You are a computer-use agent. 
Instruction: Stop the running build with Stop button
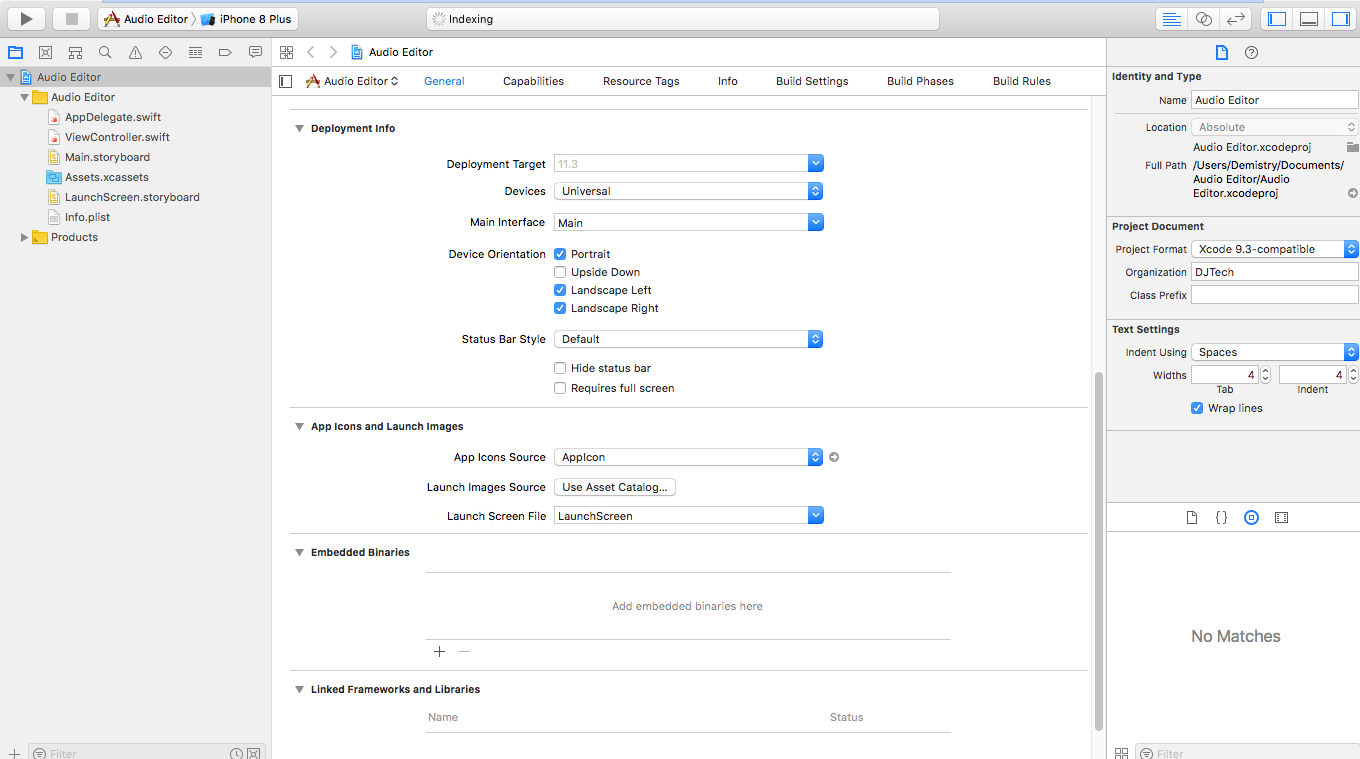(71, 18)
